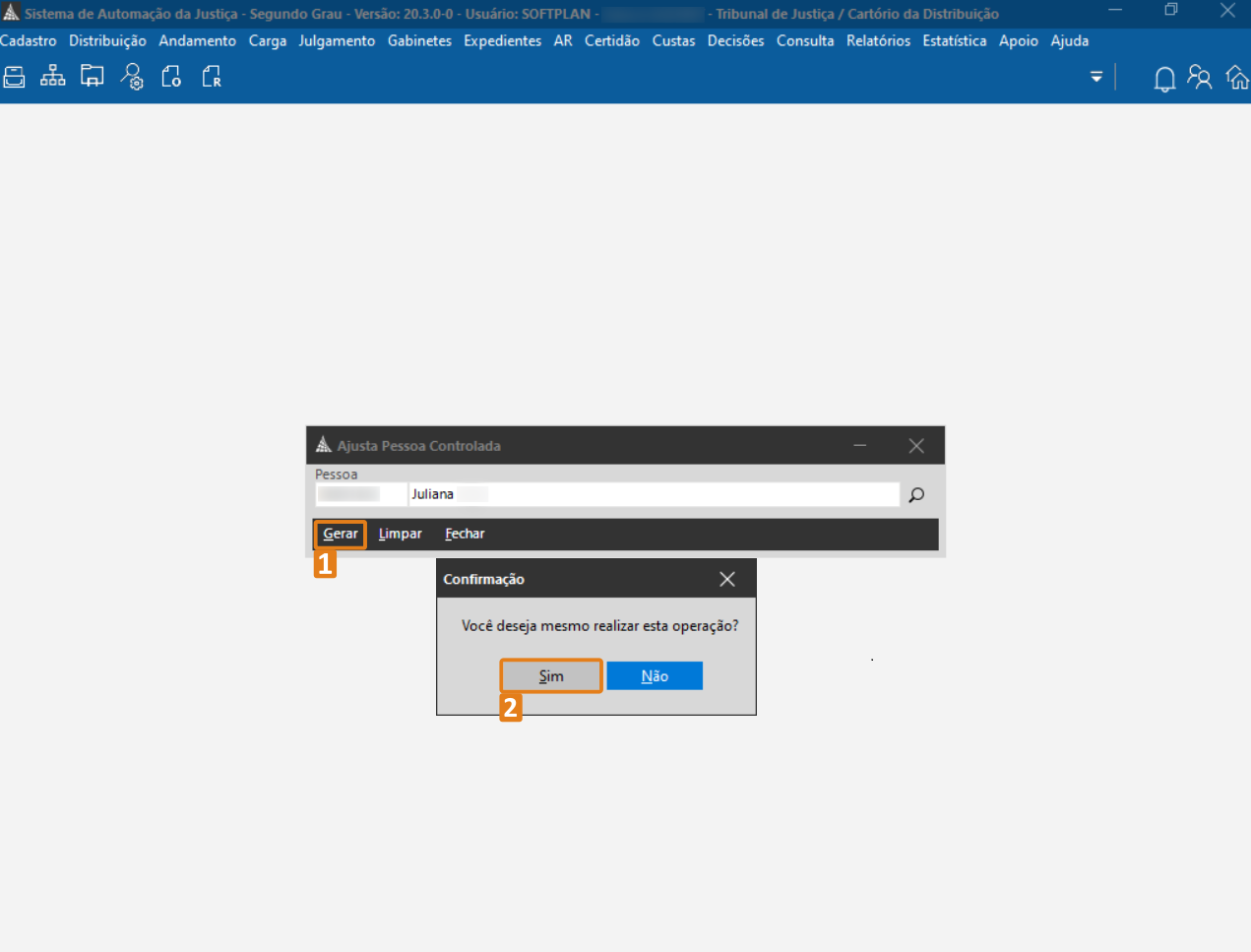Click Gerar in Ajusta Pessoa Controlada
1251x952 pixels.
[341, 534]
